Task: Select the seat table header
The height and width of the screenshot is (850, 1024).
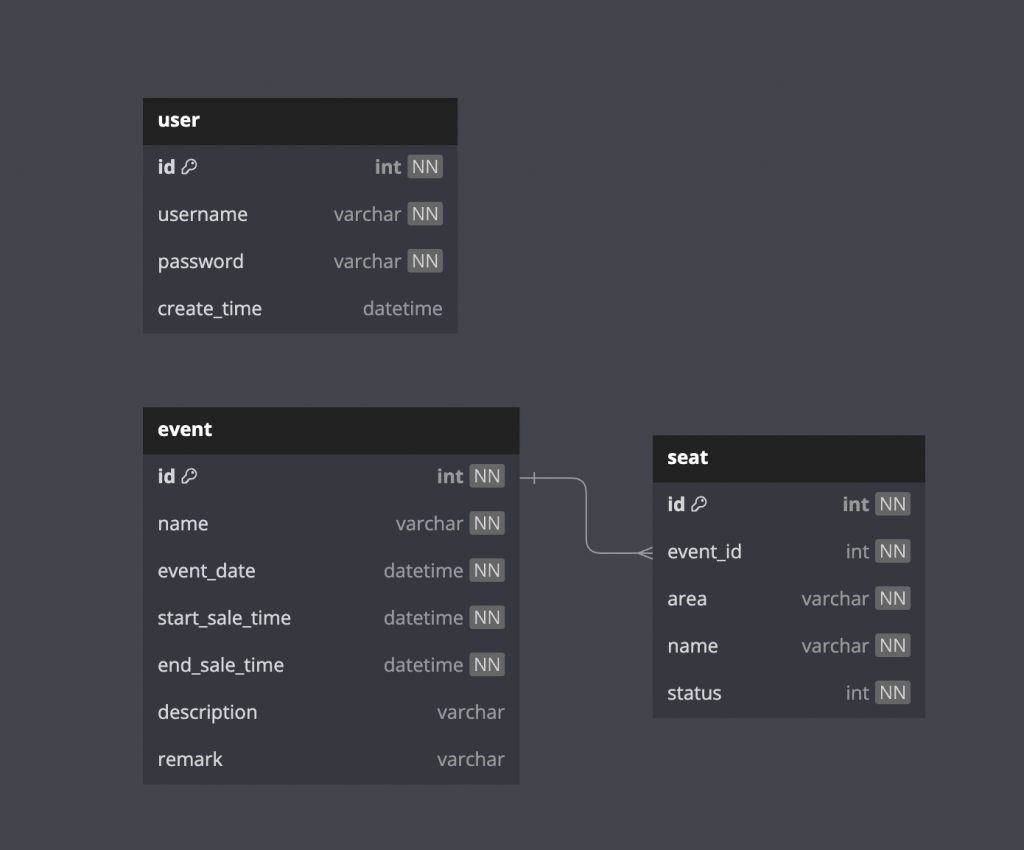Action: (788, 458)
